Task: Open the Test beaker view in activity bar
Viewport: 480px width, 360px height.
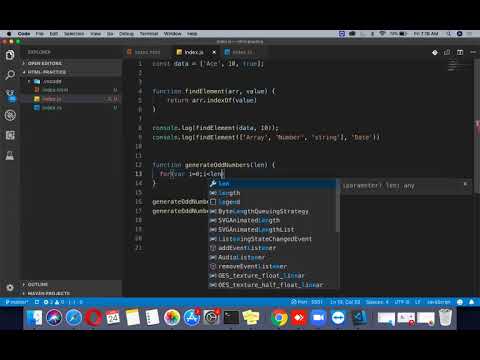Action: tap(10, 155)
